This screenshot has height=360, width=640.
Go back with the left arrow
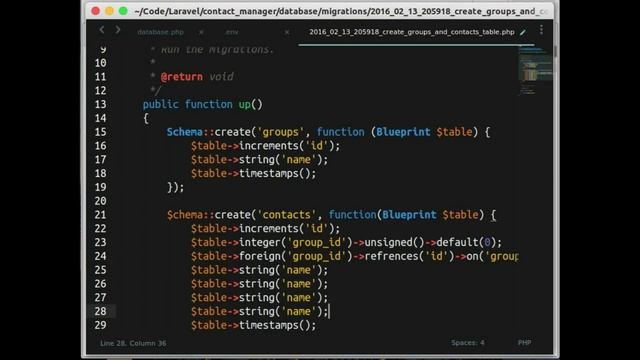point(102,30)
